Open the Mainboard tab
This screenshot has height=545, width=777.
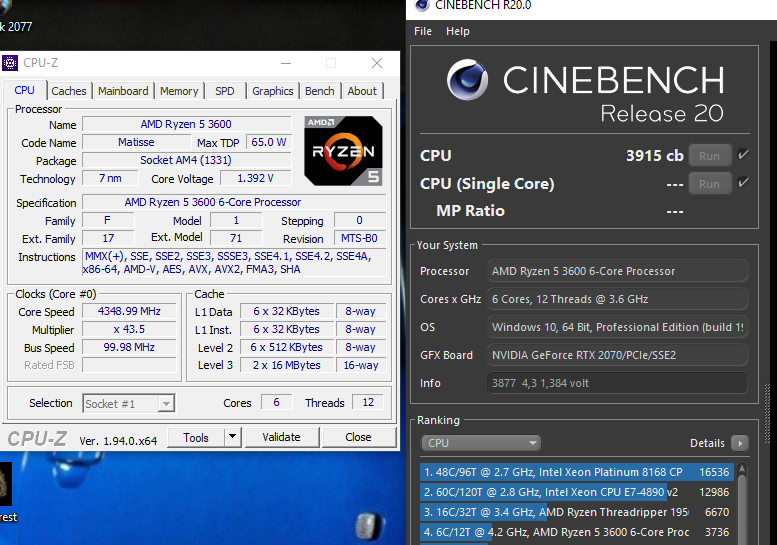[x=123, y=91]
